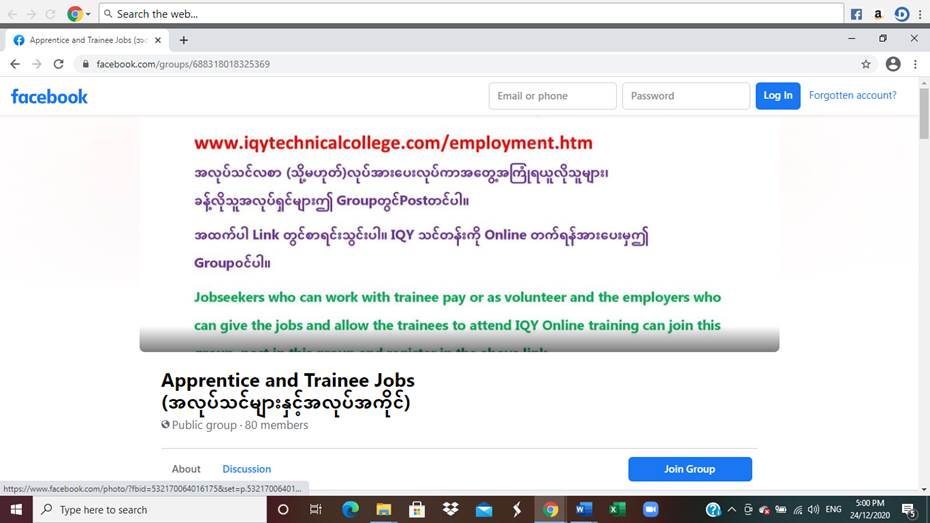
Task: Close the Apprentice and Trainee Jobs tab
Action: 158,40
